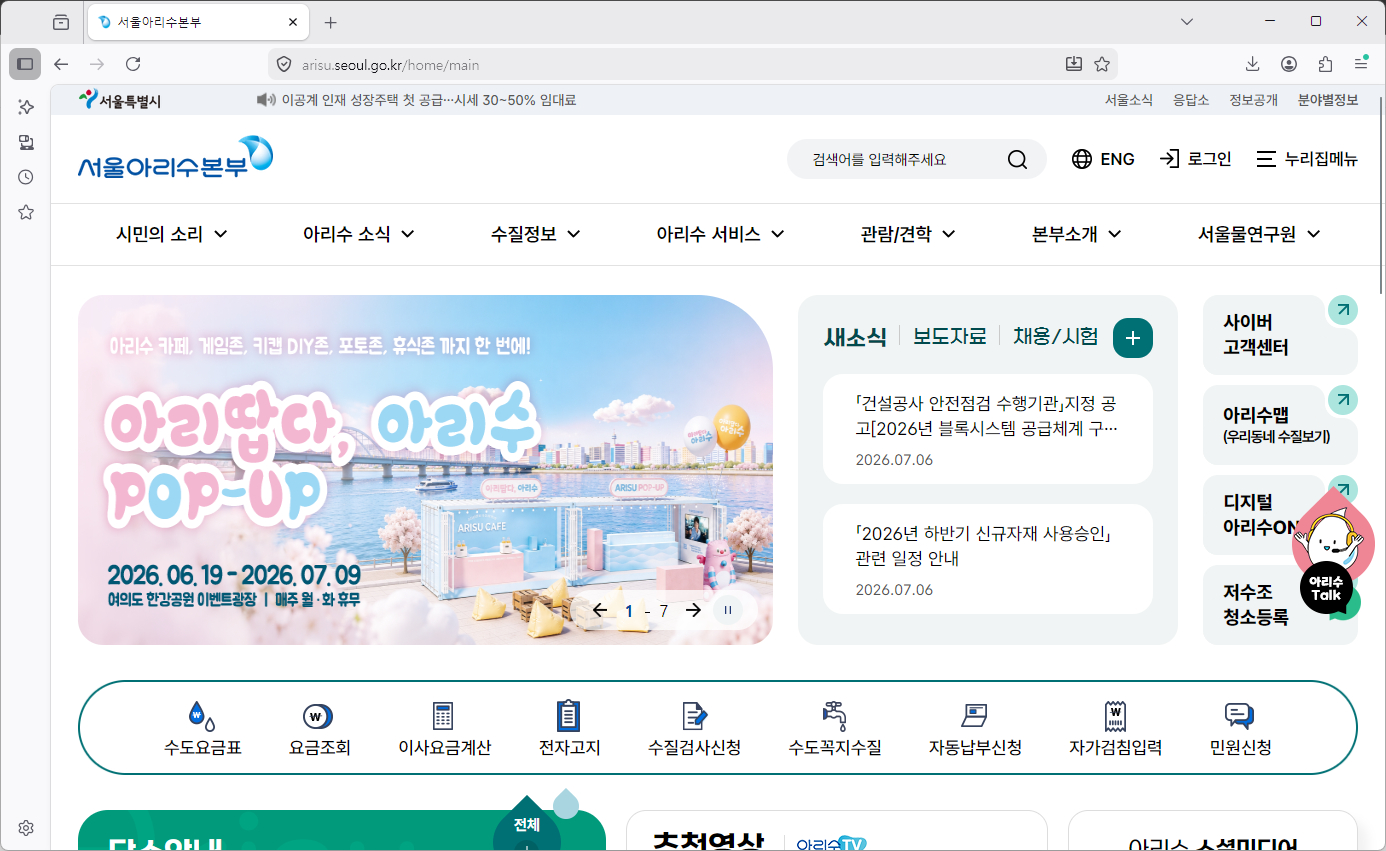Toggle the browser sidebar button
The width and height of the screenshot is (1386, 851).
coord(25,64)
